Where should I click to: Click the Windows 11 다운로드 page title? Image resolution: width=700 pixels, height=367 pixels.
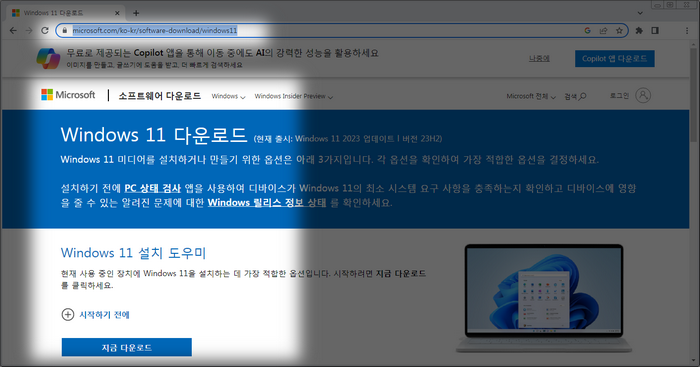tap(154, 134)
